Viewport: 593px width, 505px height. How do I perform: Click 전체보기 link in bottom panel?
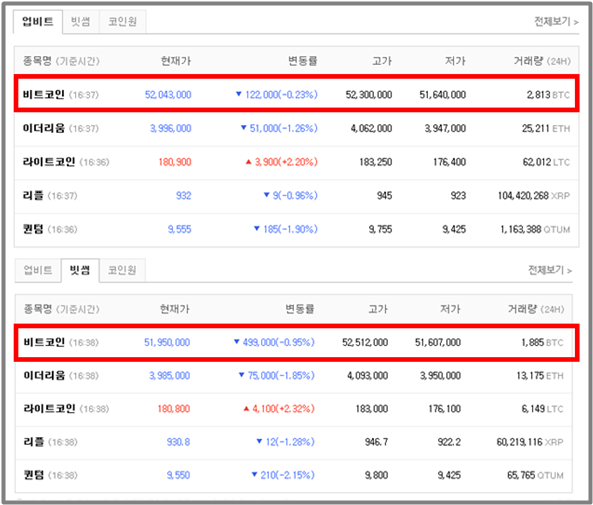click(x=550, y=270)
